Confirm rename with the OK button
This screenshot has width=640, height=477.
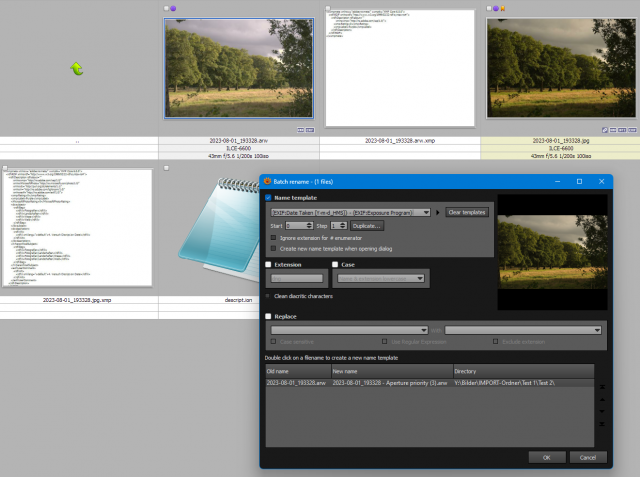[x=547, y=457]
